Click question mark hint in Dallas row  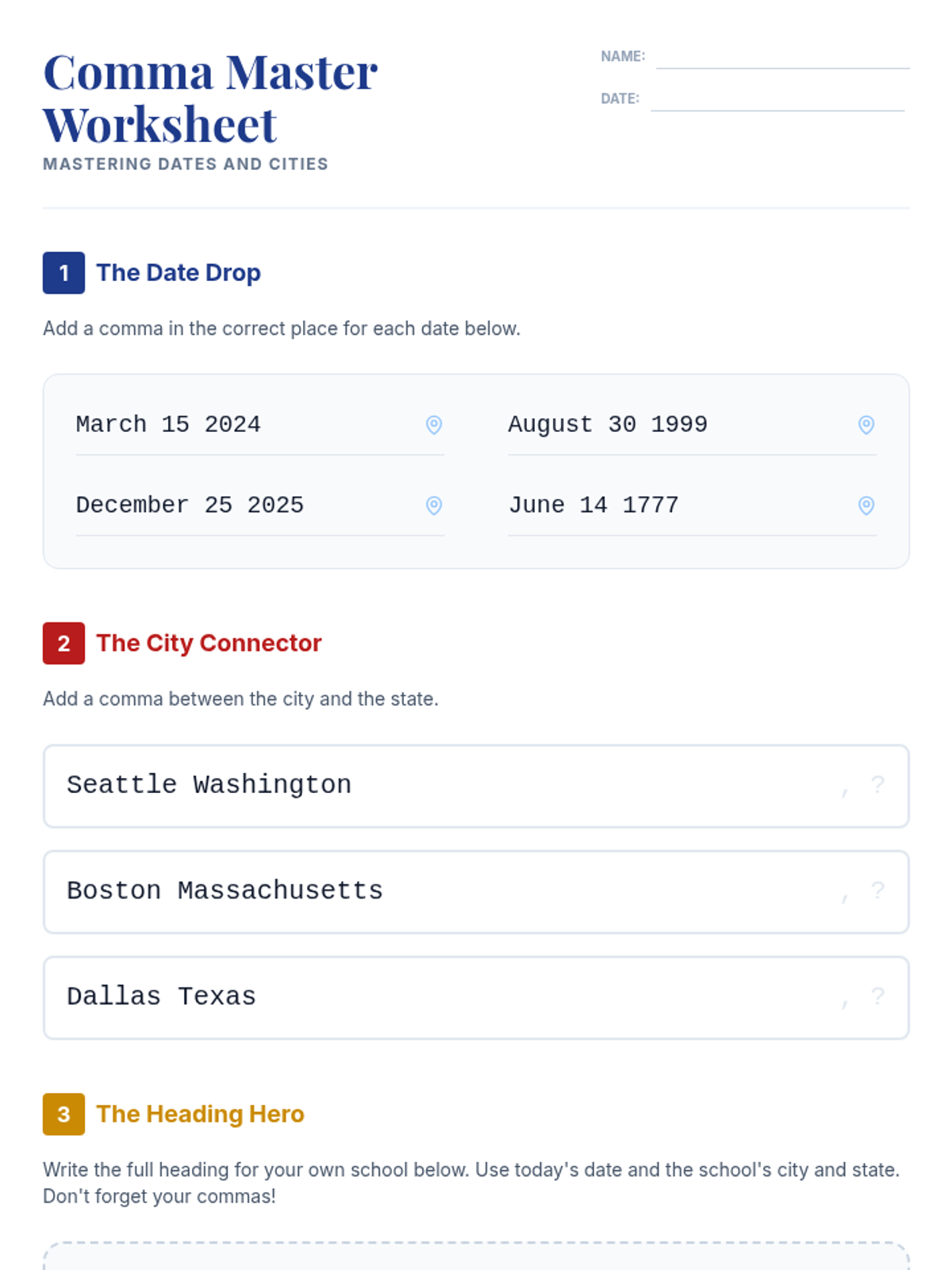click(877, 996)
